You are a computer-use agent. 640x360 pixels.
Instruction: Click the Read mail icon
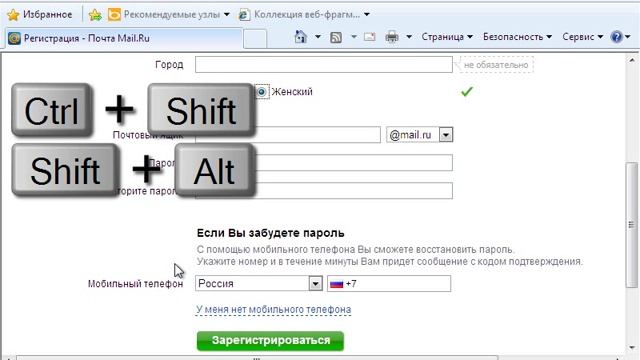[369, 37]
